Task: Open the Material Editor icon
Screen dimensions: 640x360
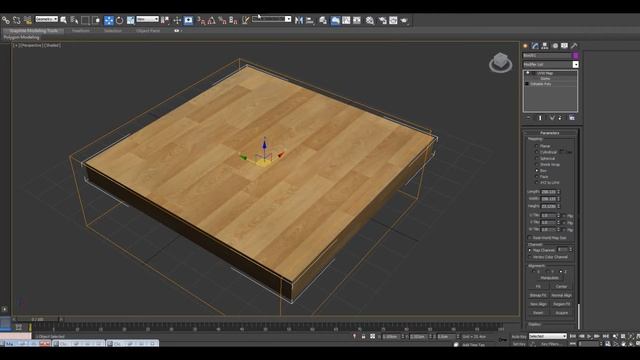Action: [x=370, y=20]
